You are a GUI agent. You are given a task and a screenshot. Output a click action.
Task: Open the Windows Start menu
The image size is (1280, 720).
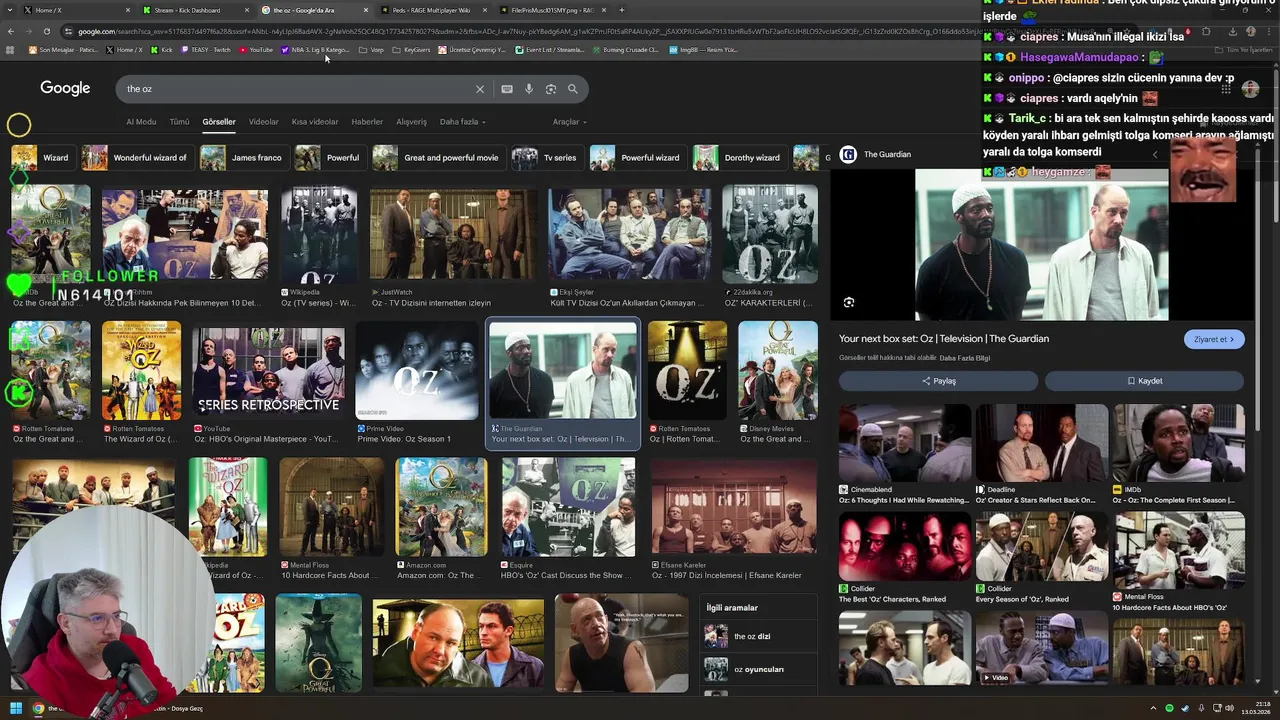[x=16, y=708]
